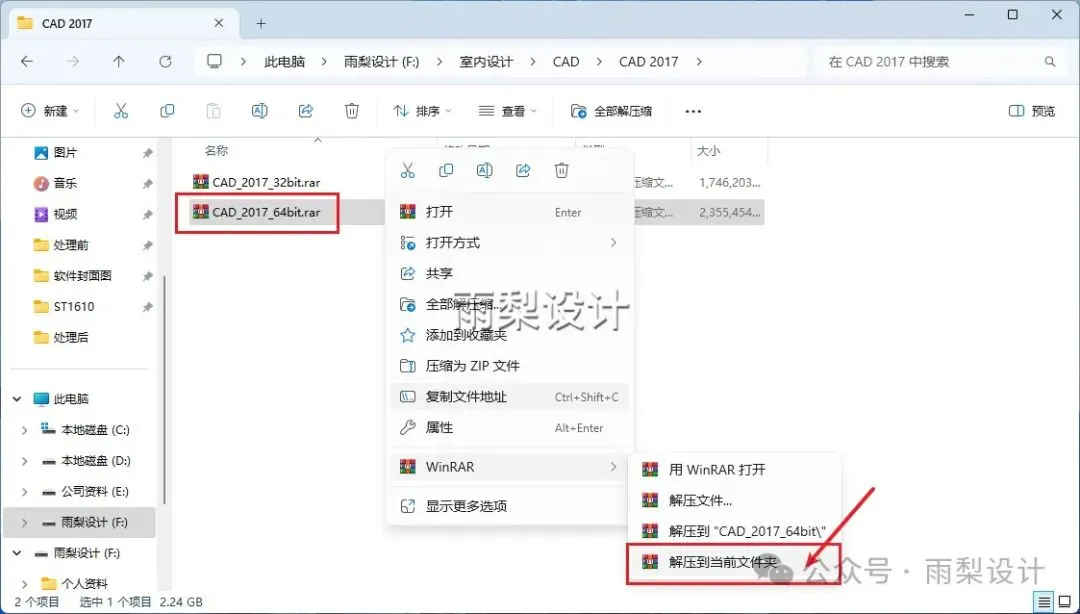The width and height of the screenshot is (1080, 614).
Task: Go back with the left arrow button
Action: click(27, 61)
